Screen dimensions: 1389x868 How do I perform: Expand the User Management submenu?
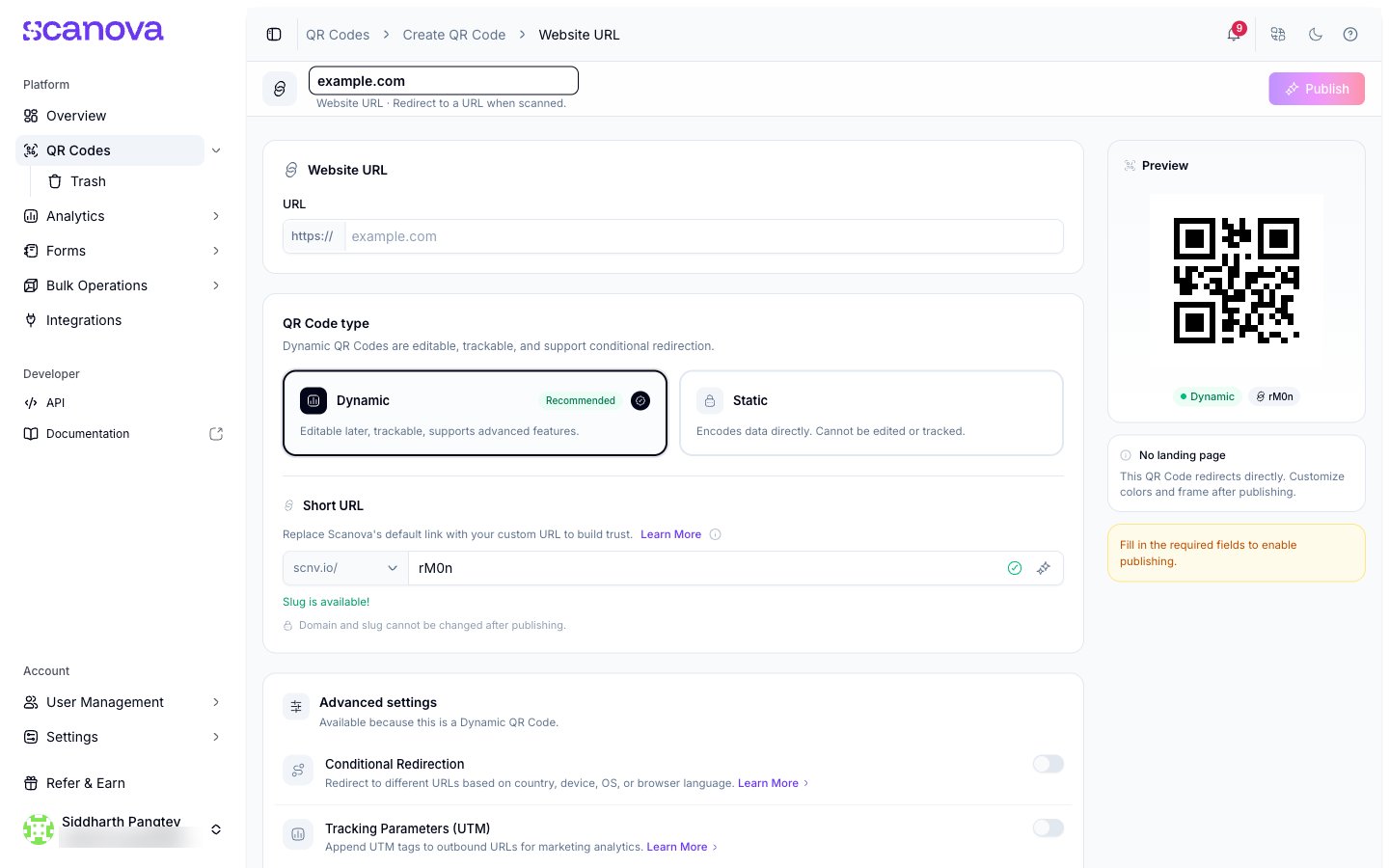tap(216, 702)
